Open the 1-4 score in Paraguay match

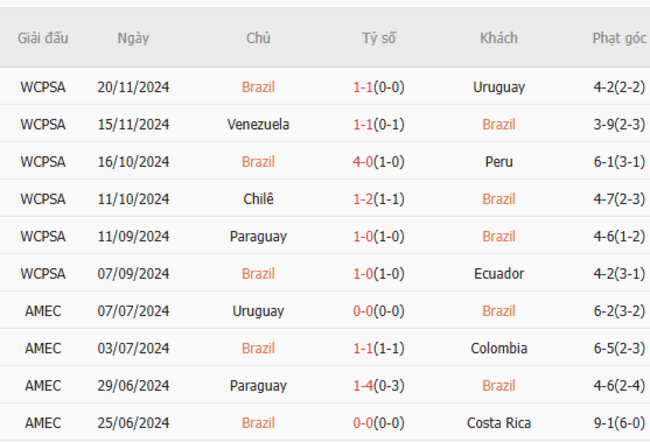click(363, 385)
